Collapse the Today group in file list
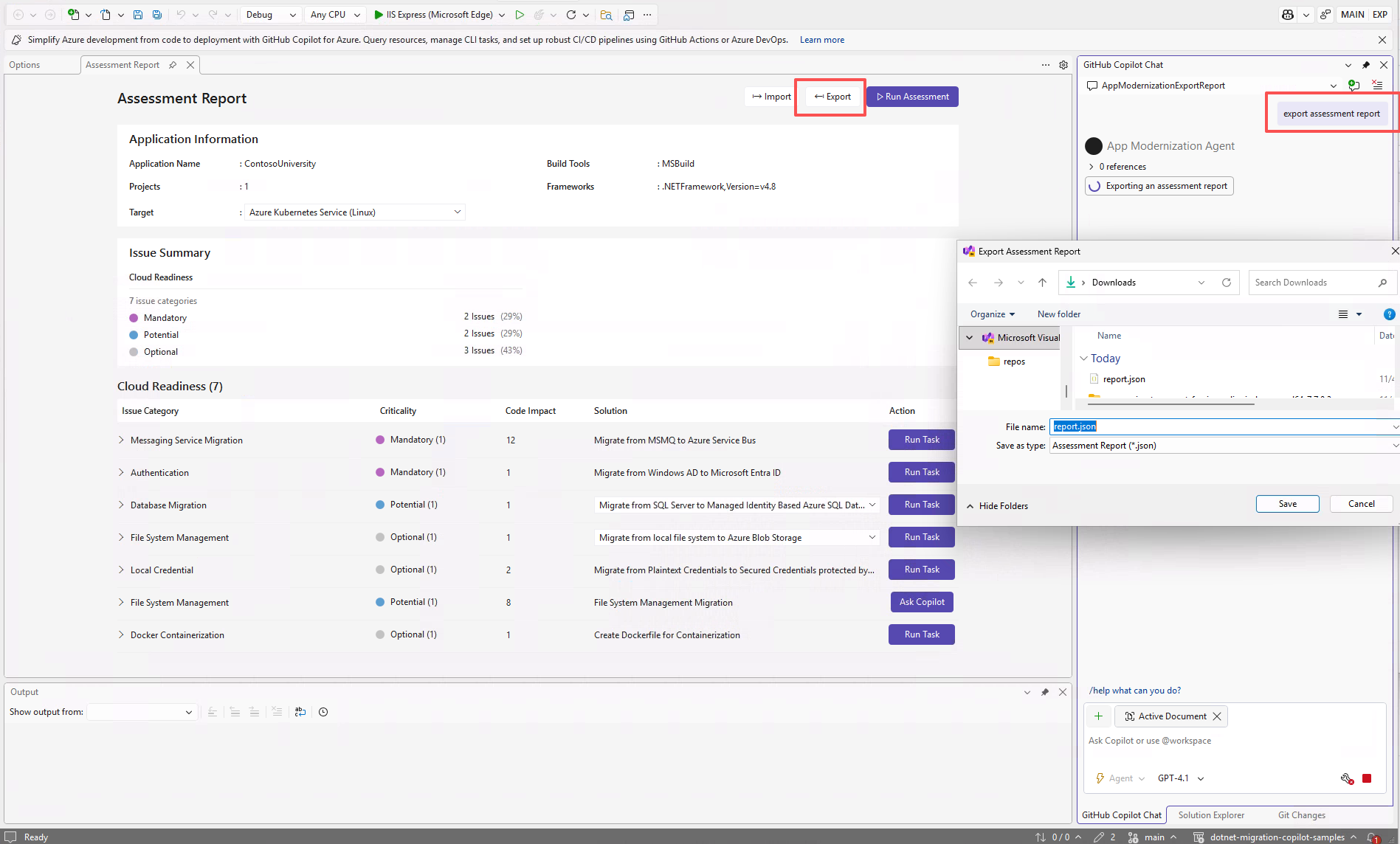The height and width of the screenshot is (844, 1400). [x=1084, y=359]
